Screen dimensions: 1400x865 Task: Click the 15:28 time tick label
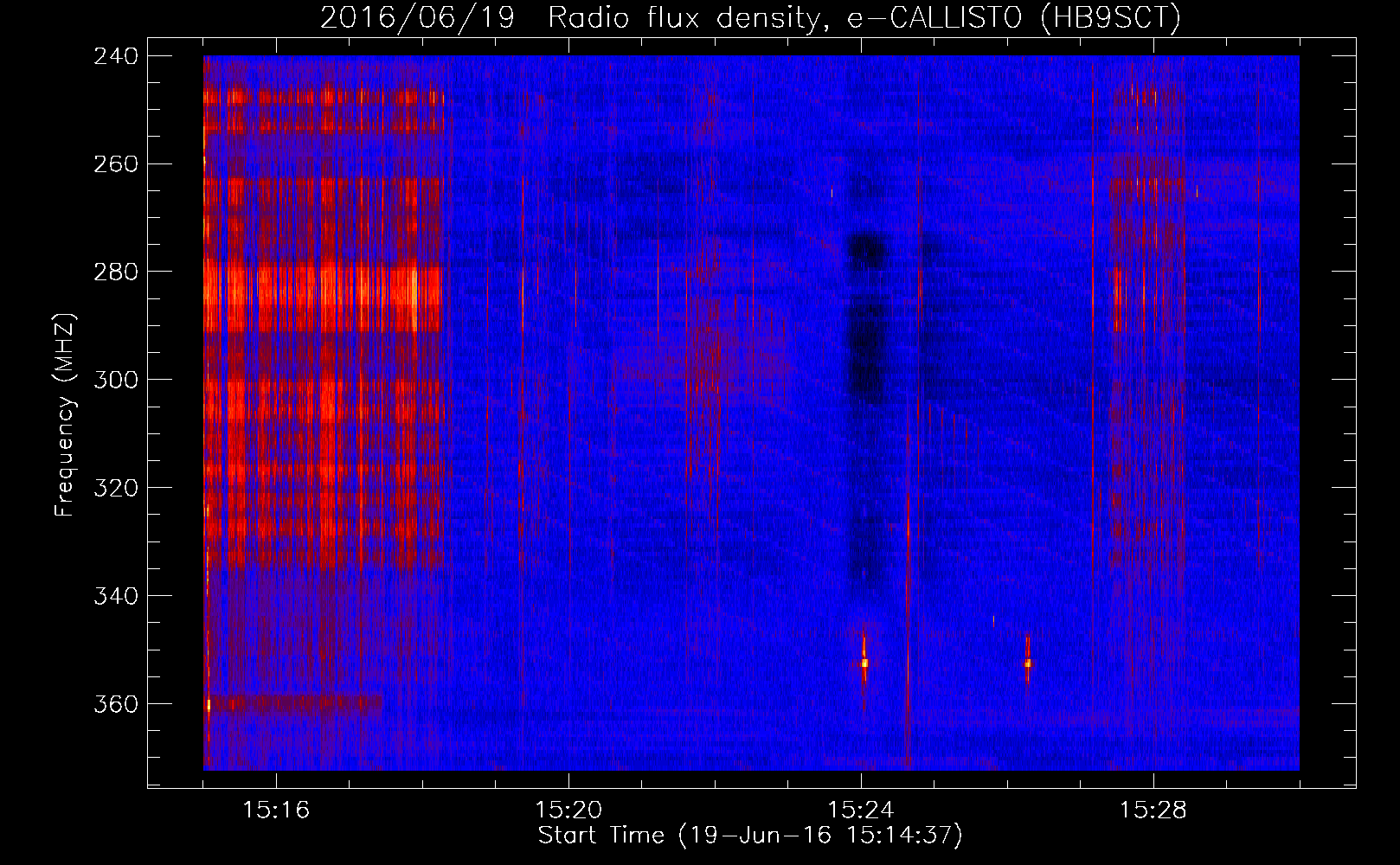tap(1153, 811)
